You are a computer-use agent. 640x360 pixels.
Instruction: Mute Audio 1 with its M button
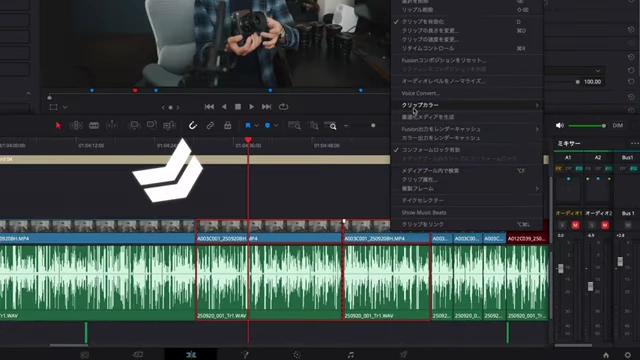pyautogui.click(x=575, y=225)
